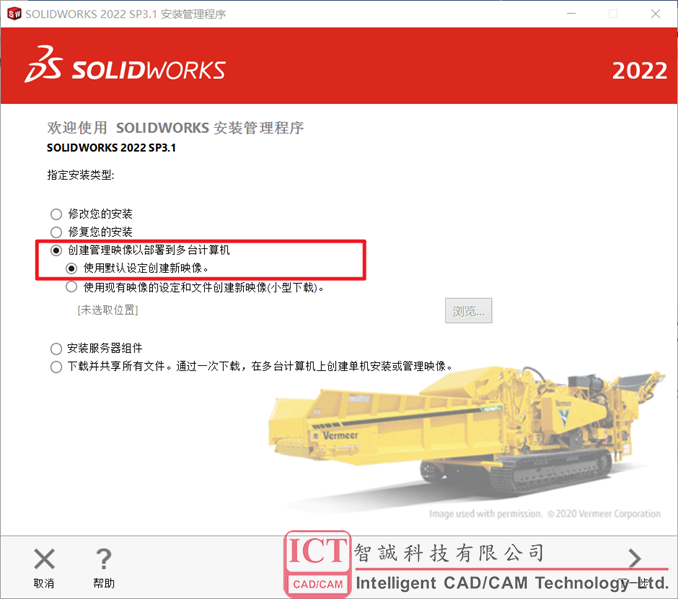Choose 安装服务器组件 radio option
Image resolution: width=678 pixels, height=599 pixels.
click(x=56, y=349)
